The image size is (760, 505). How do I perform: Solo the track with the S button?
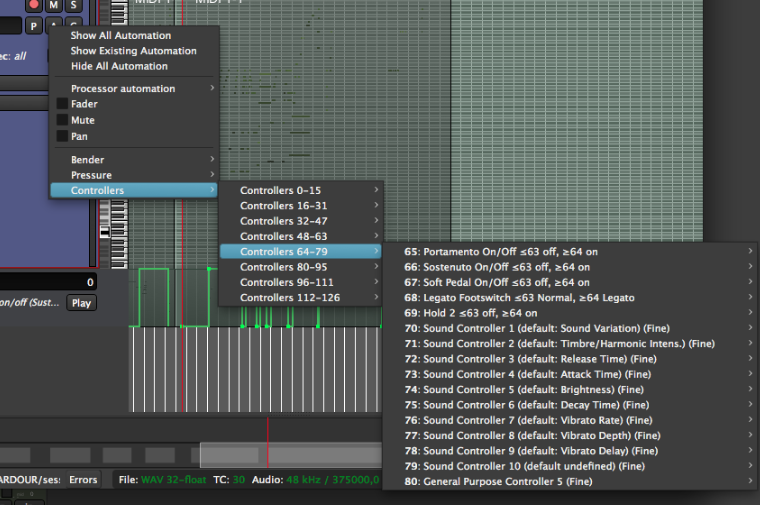coord(73,6)
